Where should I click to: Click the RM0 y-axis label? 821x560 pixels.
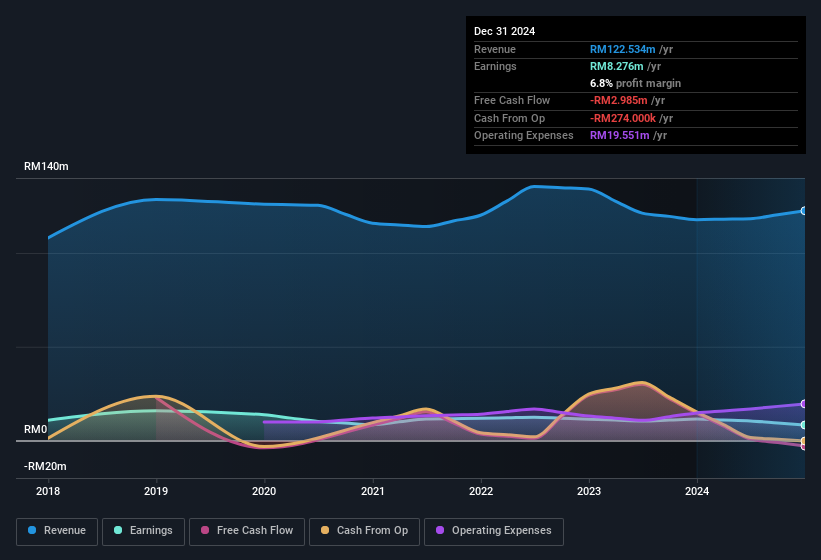coord(36,429)
